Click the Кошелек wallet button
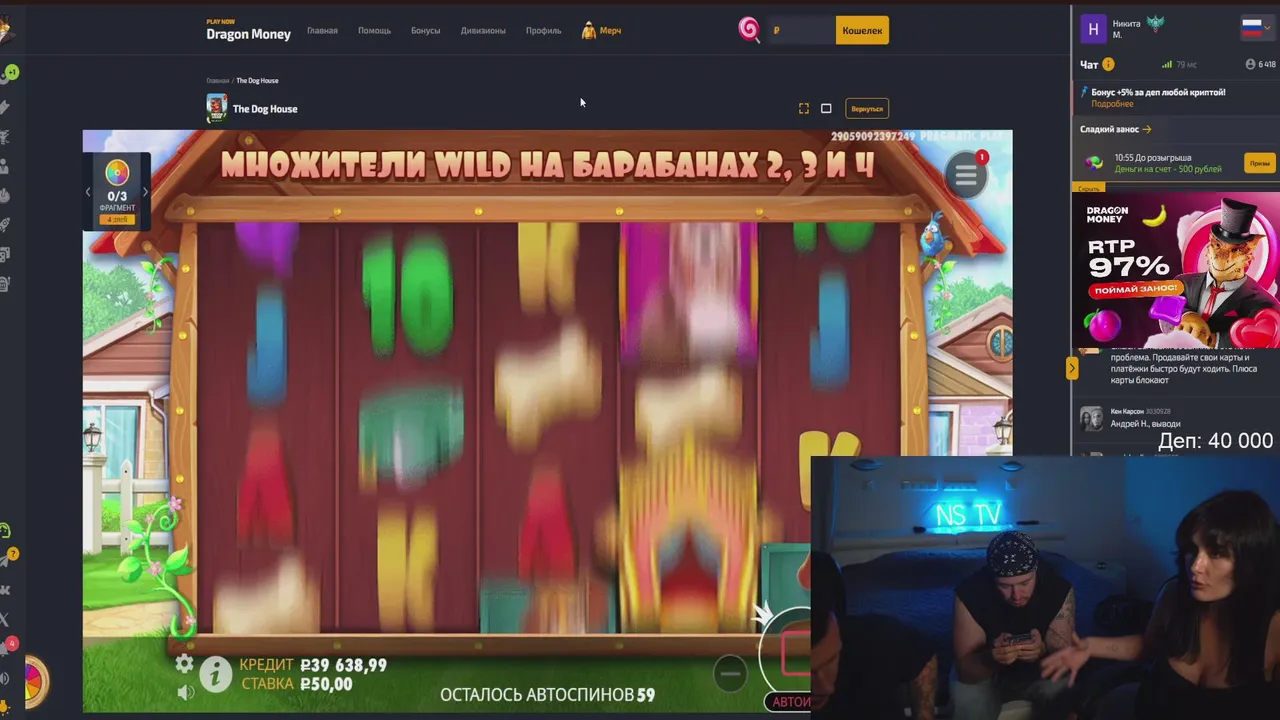 point(862,30)
